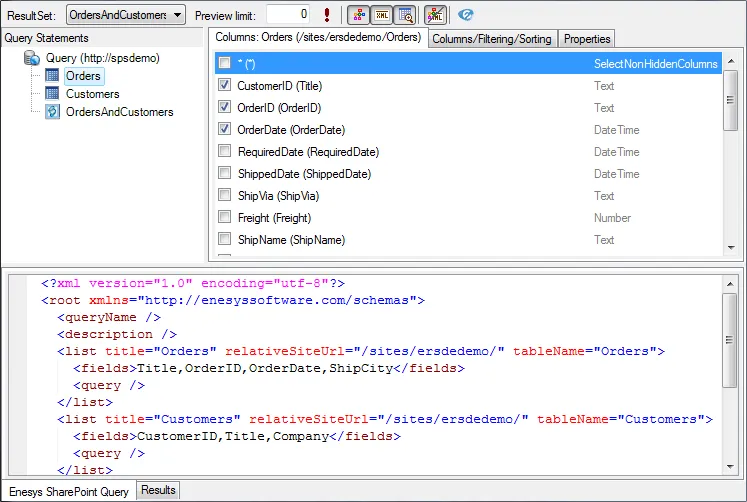Enable the Freight column checkbox

[x=225, y=218]
